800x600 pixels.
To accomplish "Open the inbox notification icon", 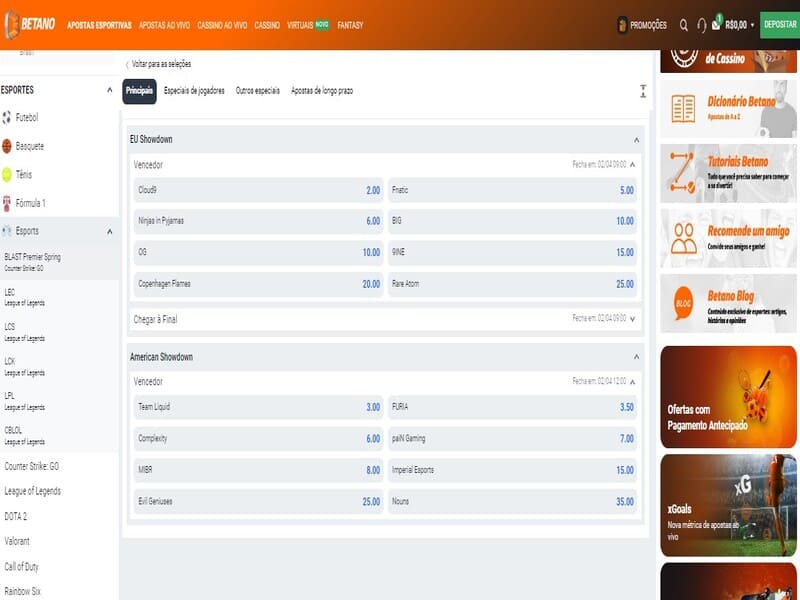I will (x=716, y=23).
